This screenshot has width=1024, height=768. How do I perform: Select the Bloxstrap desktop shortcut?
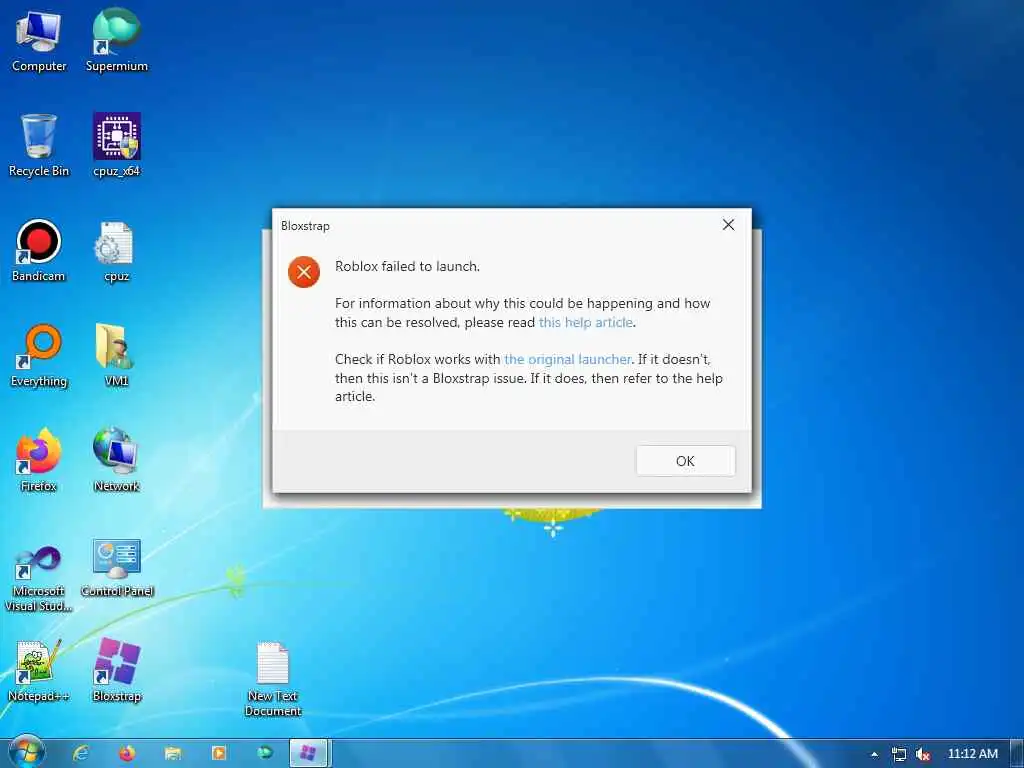pos(117,671)
